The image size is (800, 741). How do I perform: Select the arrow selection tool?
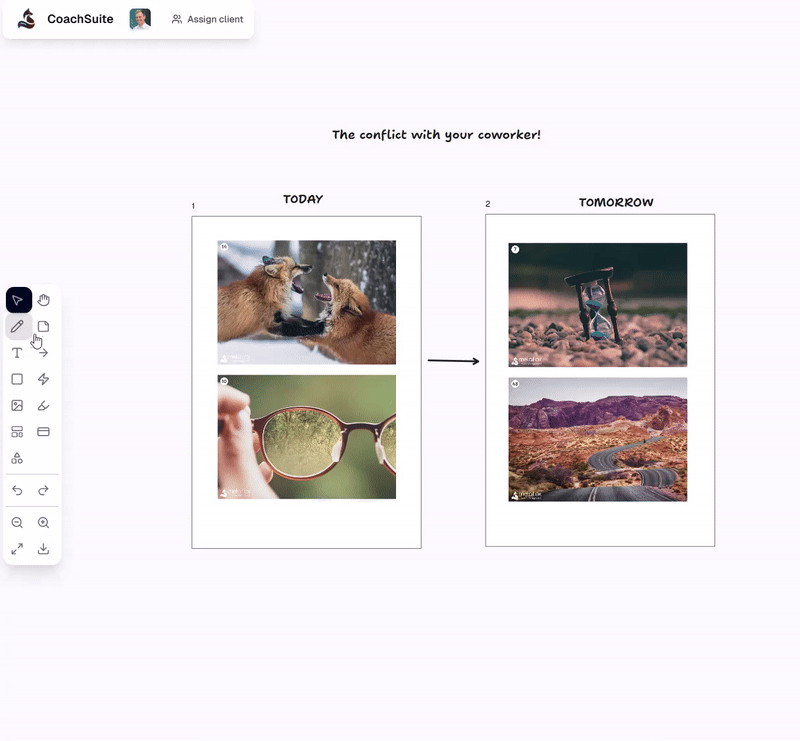(x=17, y=300)
